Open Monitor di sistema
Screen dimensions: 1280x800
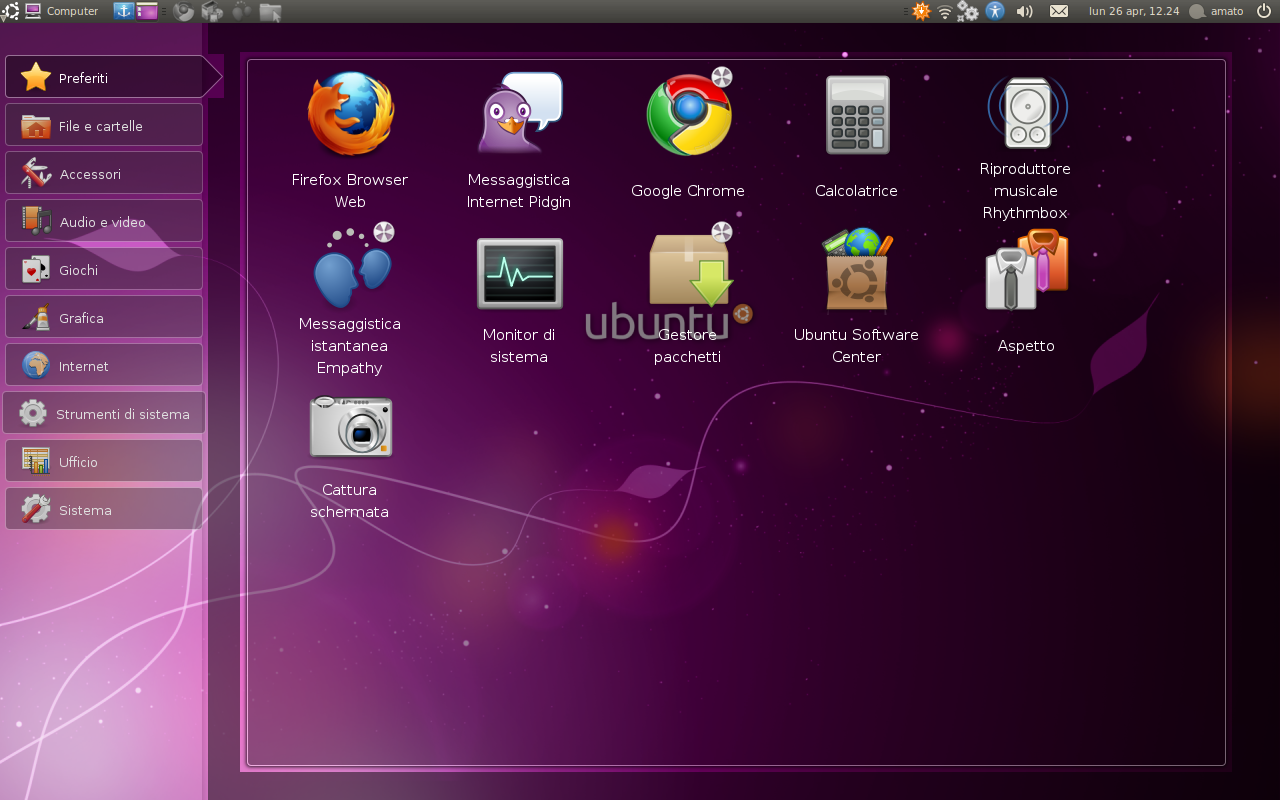(x=518, y=272)
